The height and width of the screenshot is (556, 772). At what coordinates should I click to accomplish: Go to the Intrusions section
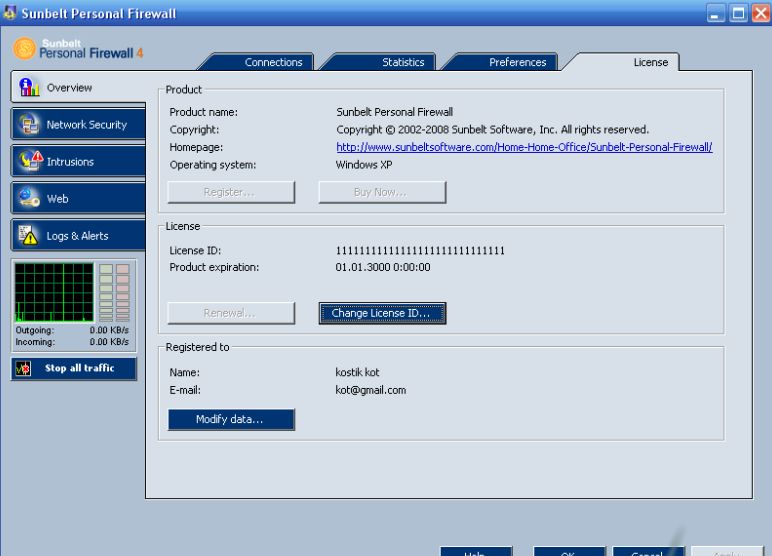[78, 162]
